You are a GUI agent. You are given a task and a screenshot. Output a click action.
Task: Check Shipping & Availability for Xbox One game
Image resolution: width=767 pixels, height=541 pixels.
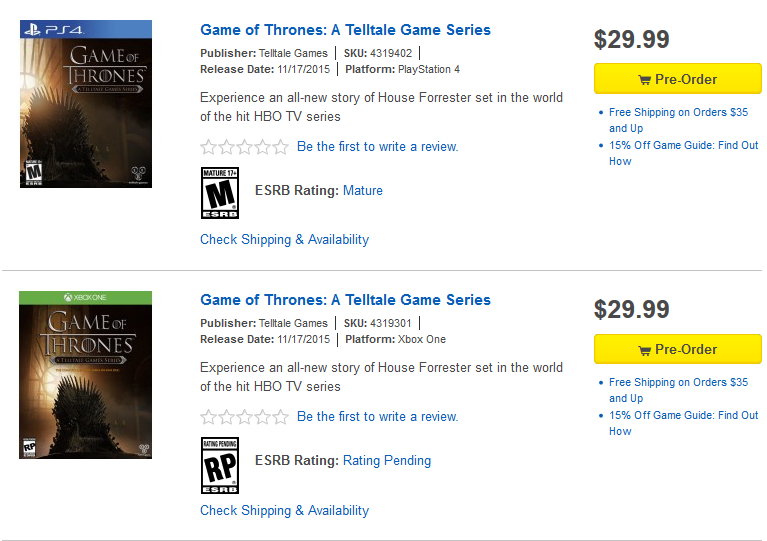click(x=284, y=510)
